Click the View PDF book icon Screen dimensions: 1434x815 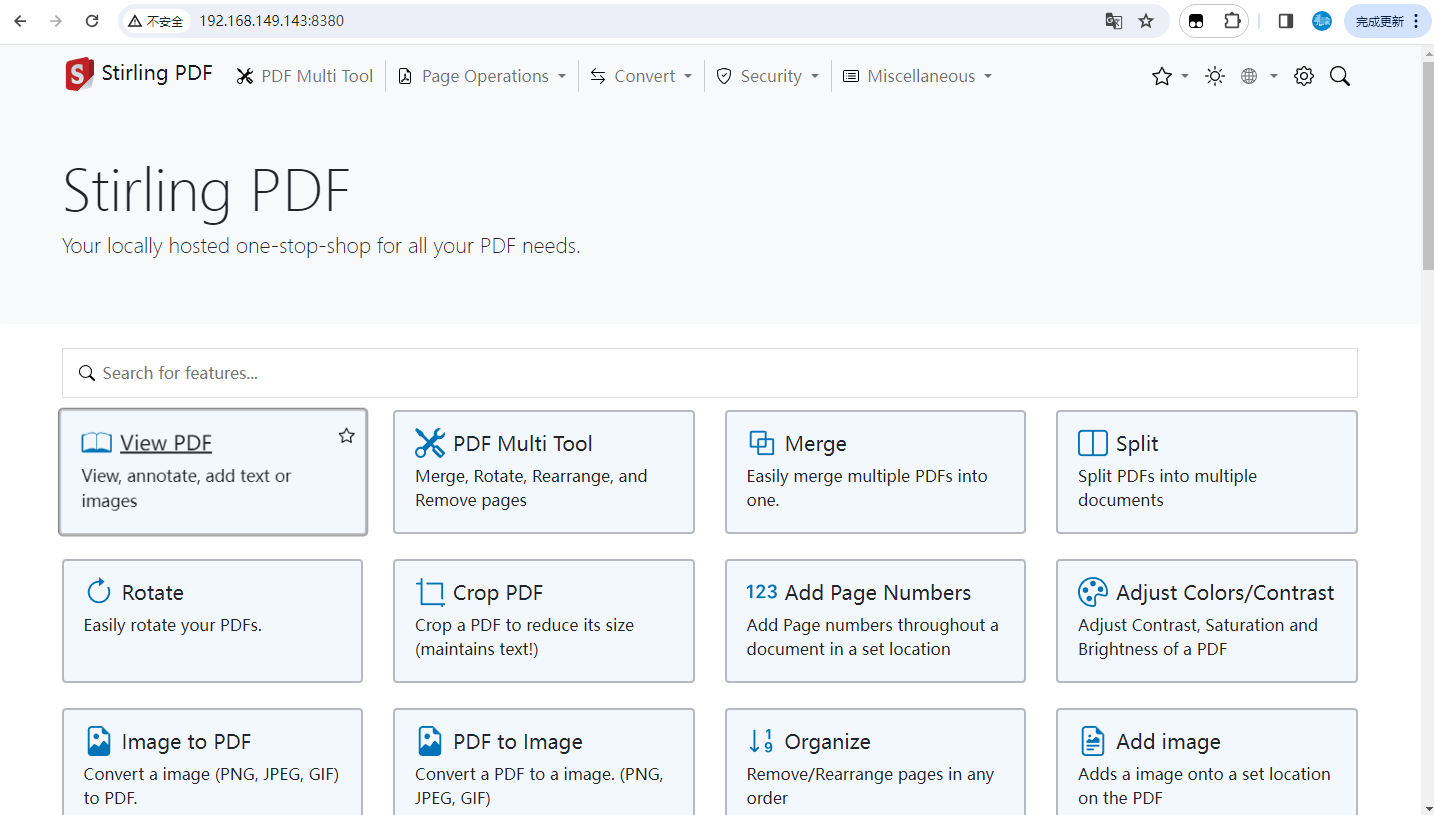pos(96,443)
